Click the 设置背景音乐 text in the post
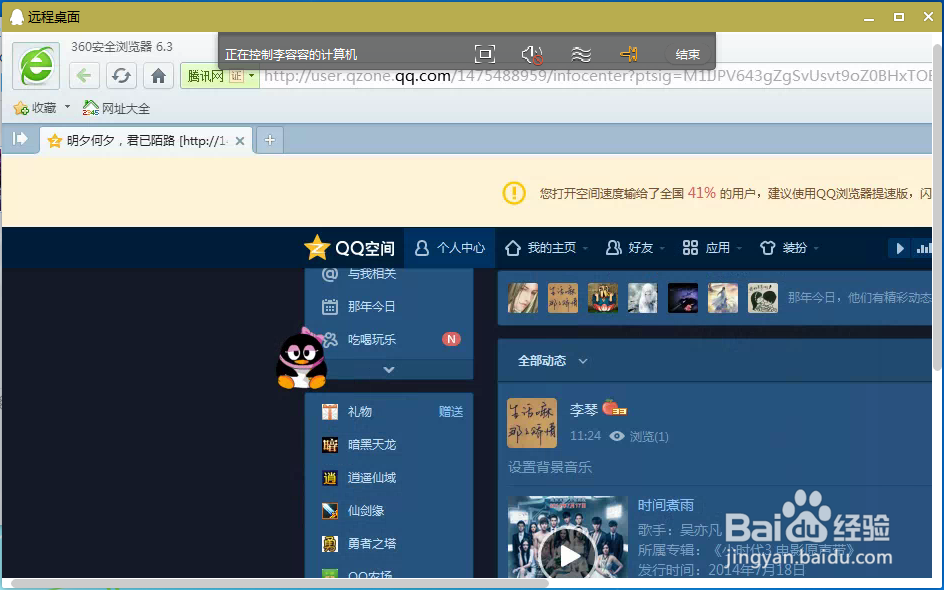 [x=550, y=467]
